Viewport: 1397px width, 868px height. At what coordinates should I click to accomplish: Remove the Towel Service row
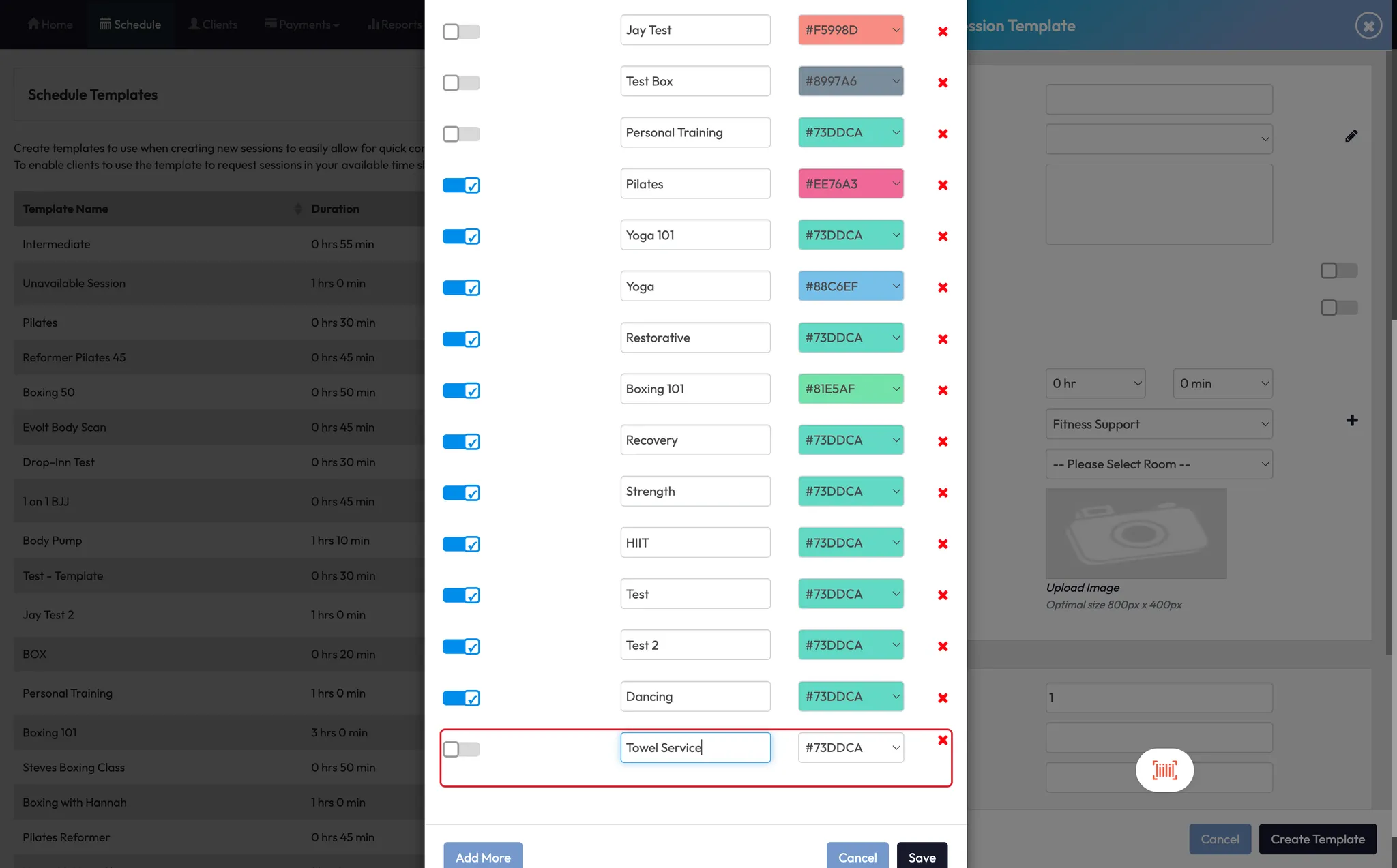[x=942, y=740]
